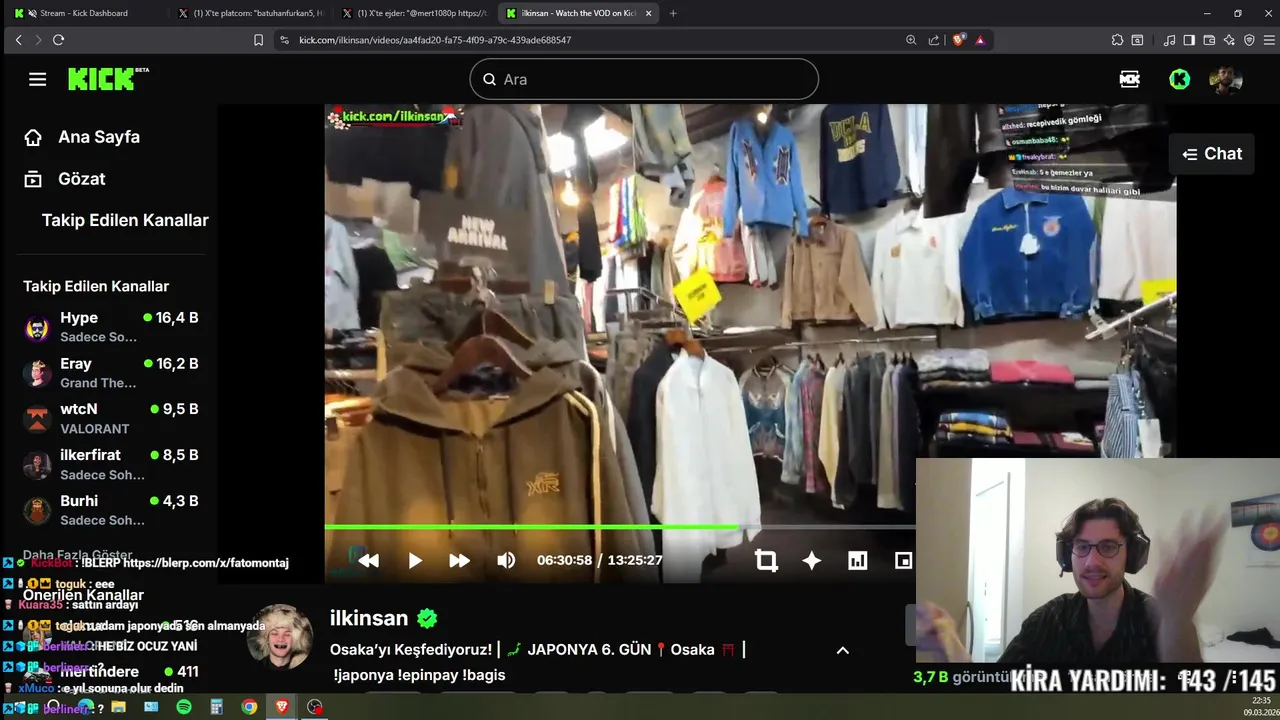
Task: Open the MDK icon in Kick header
Action: click(1130, 79)
